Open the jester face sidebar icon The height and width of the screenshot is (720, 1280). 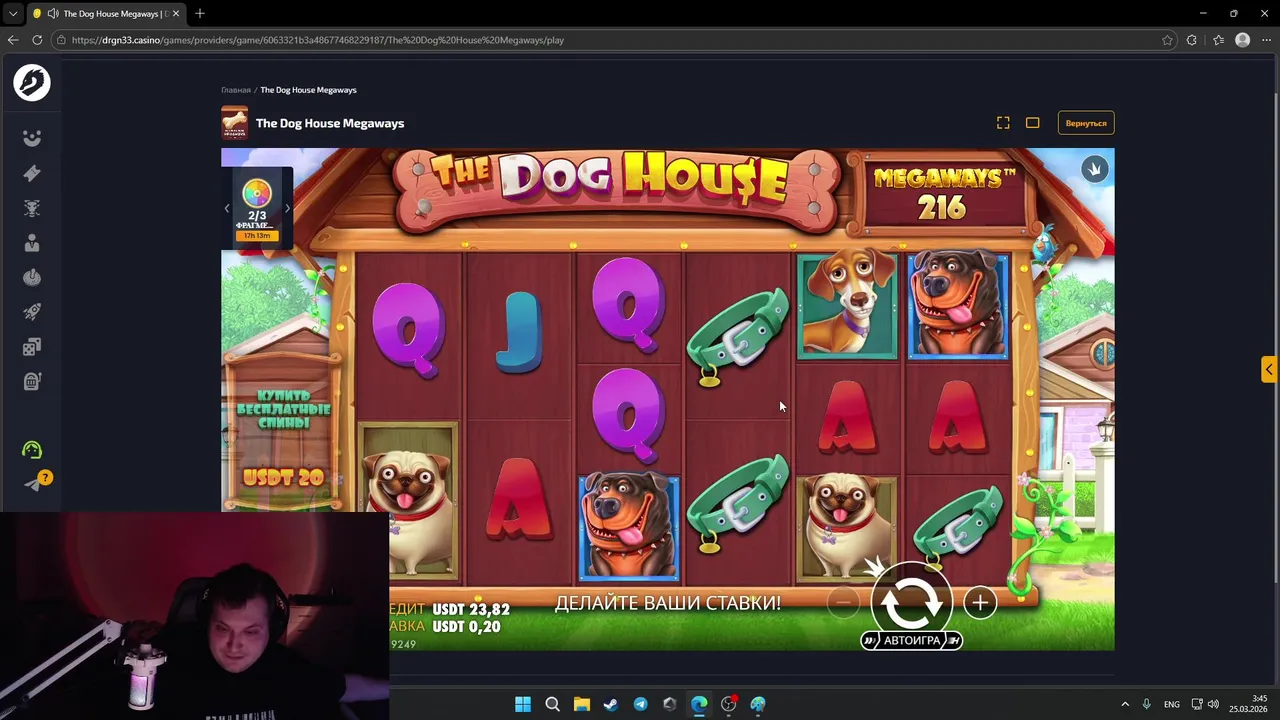point(32,138)
